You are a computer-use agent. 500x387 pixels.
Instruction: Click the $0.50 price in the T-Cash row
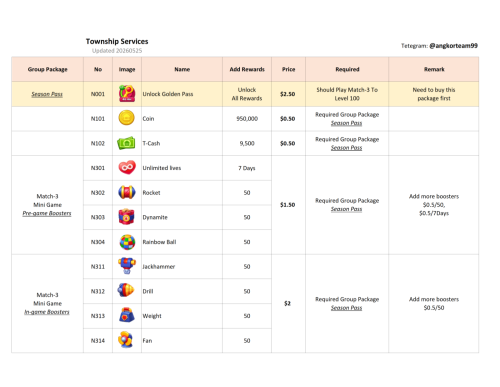click(x=288, y=143)
